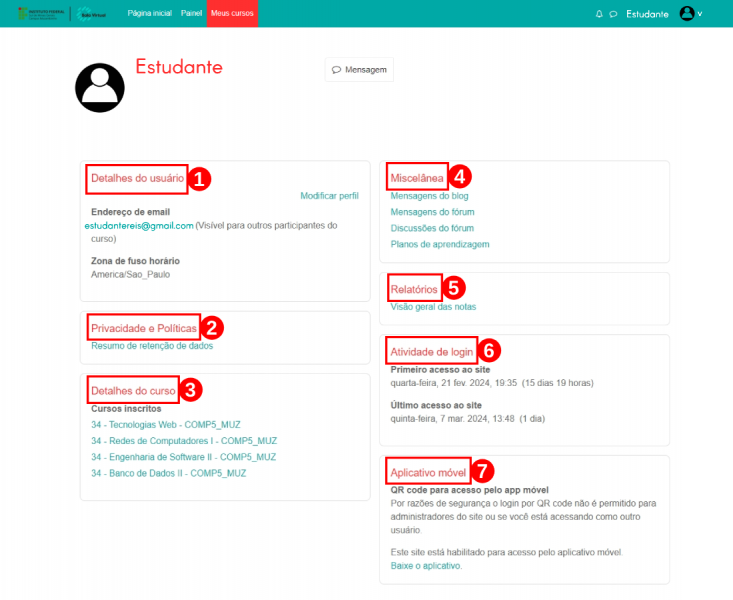733x600 pixels.
Task: Click the Endereço de email label
Action: [x=130, y=212]
